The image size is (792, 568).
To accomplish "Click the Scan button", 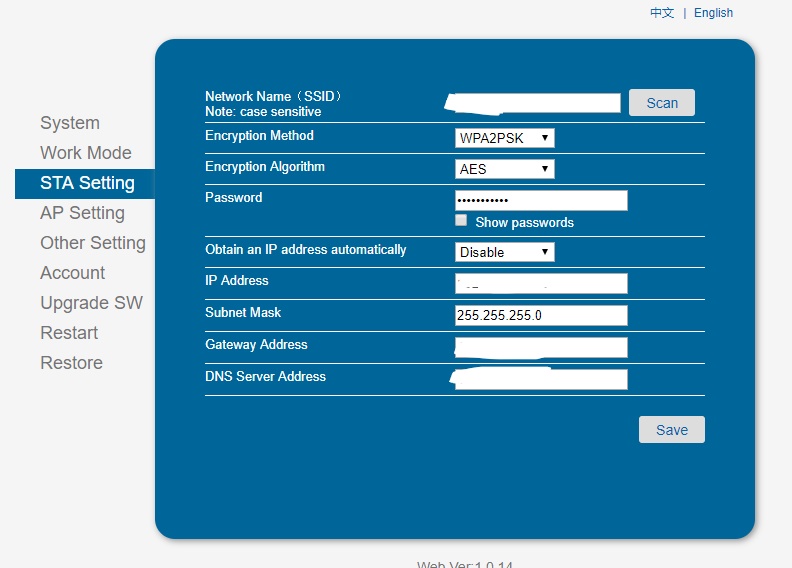I will pos(661,103).
